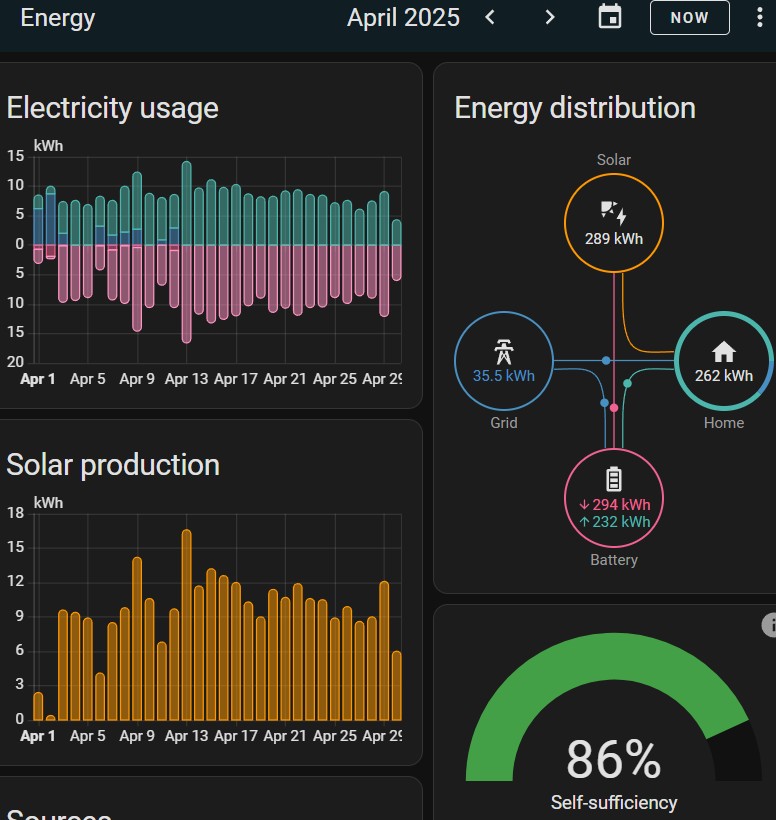This screenshot has width=776, height=820.
Task: Click the 289 kWh solar value
Action: [613, 239]
